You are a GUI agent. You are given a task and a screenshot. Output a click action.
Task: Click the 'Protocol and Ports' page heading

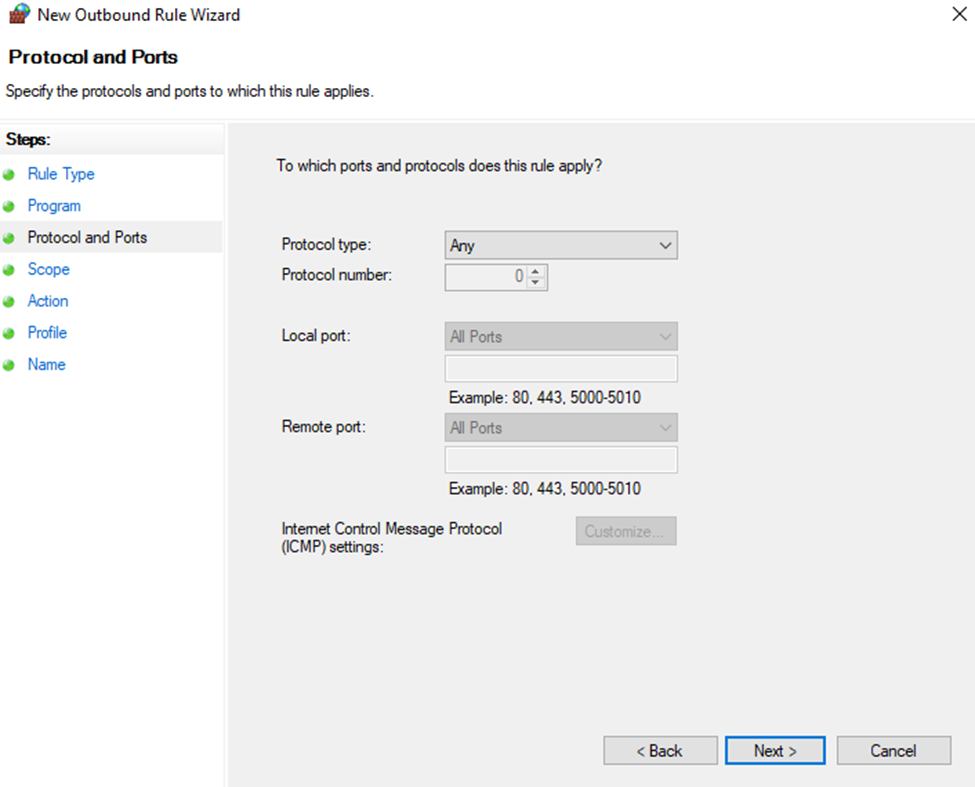[x=93, y=57]
